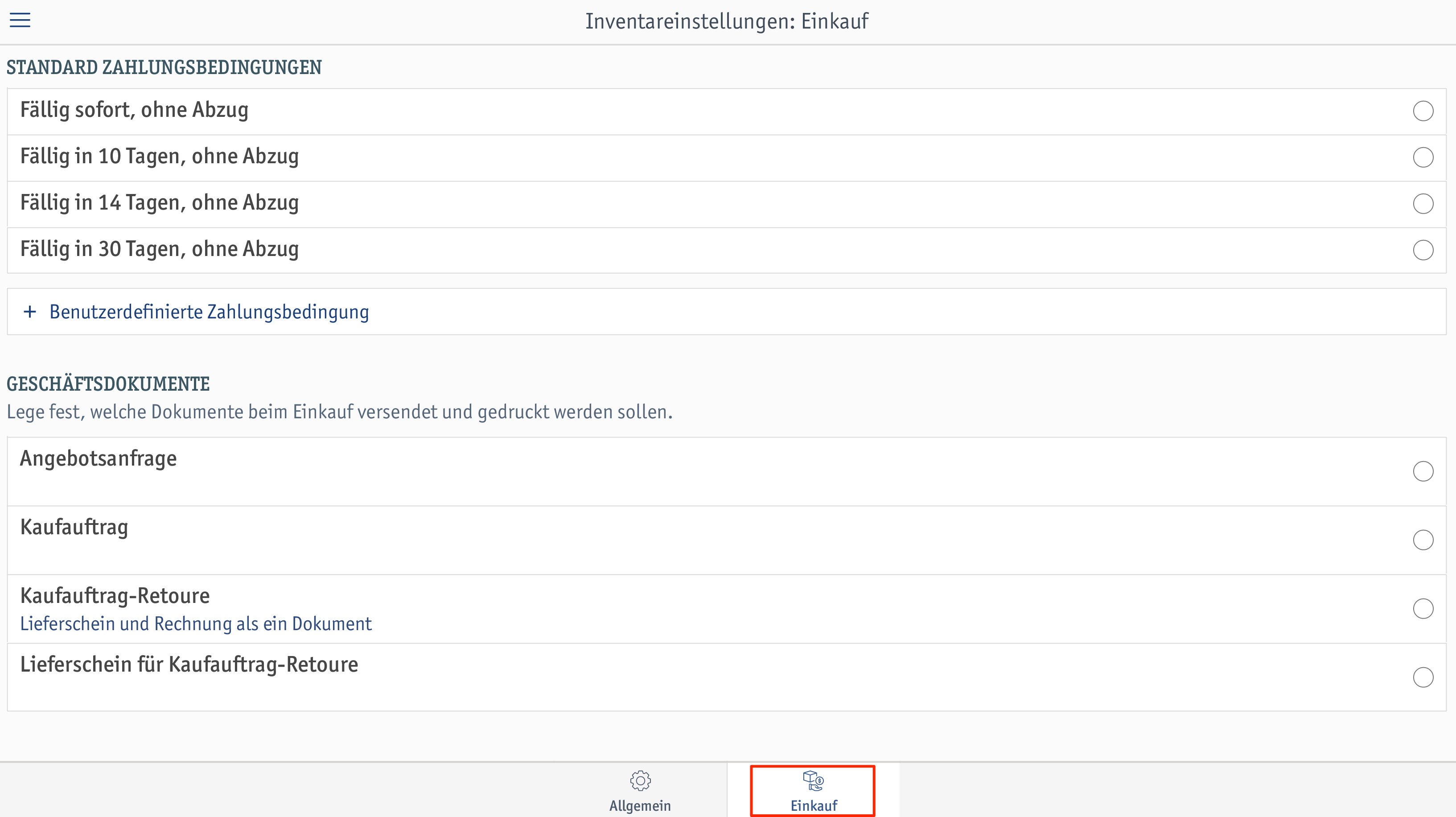Select radio for Fällig in 14 Tagen
The width and height of the screenshot is (1456, 817).
click(1423, 203)
